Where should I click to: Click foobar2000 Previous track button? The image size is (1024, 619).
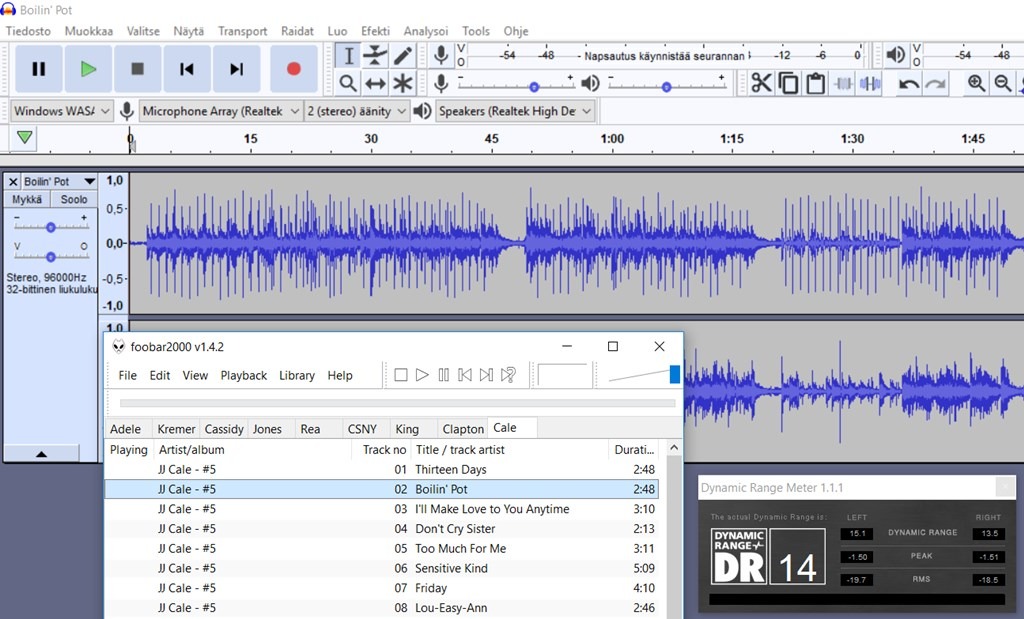pyautogui.click(x=465, y=375)
